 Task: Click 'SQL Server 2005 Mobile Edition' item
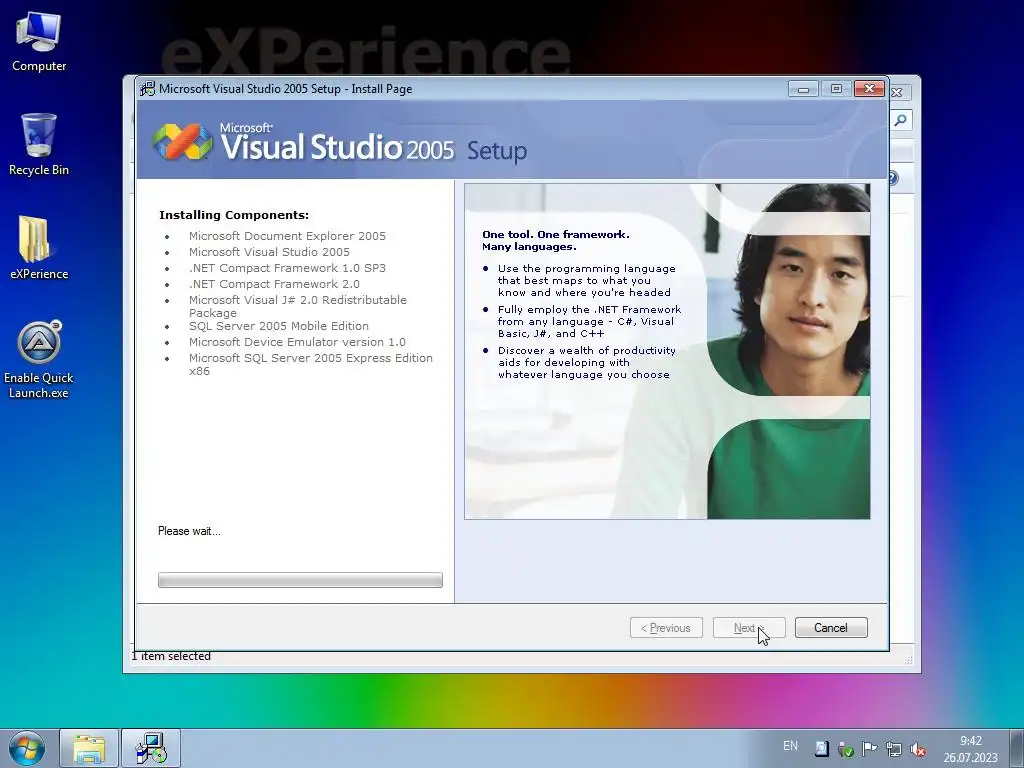pyautogui.click(x=279, y=326)
